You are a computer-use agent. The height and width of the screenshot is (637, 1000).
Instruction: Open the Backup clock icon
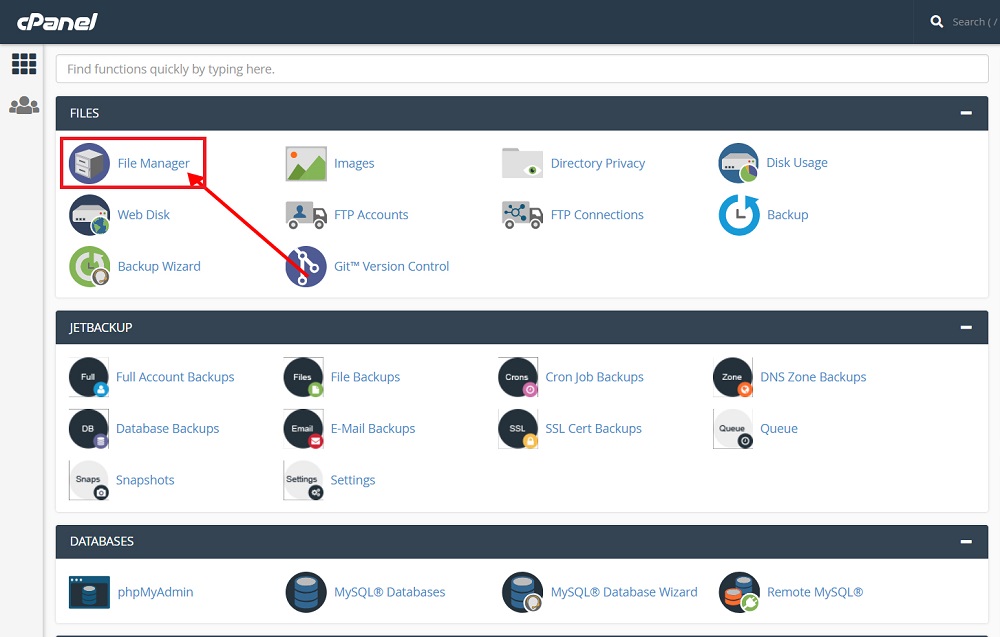tap(738, 215)
